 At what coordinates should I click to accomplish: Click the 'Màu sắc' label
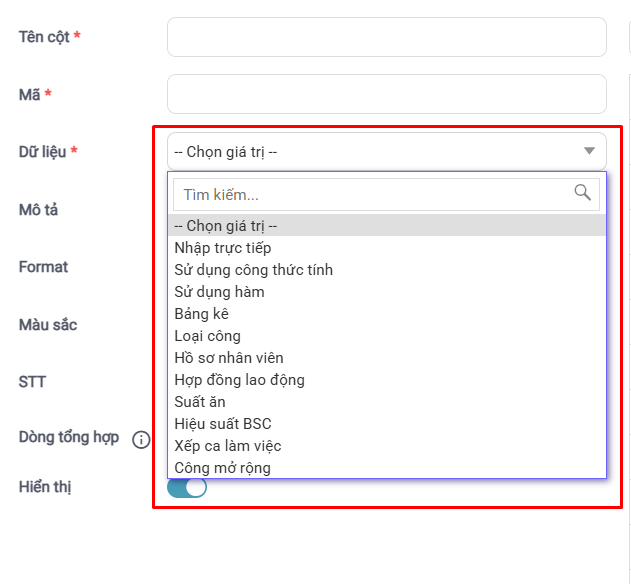coord(48,324)
